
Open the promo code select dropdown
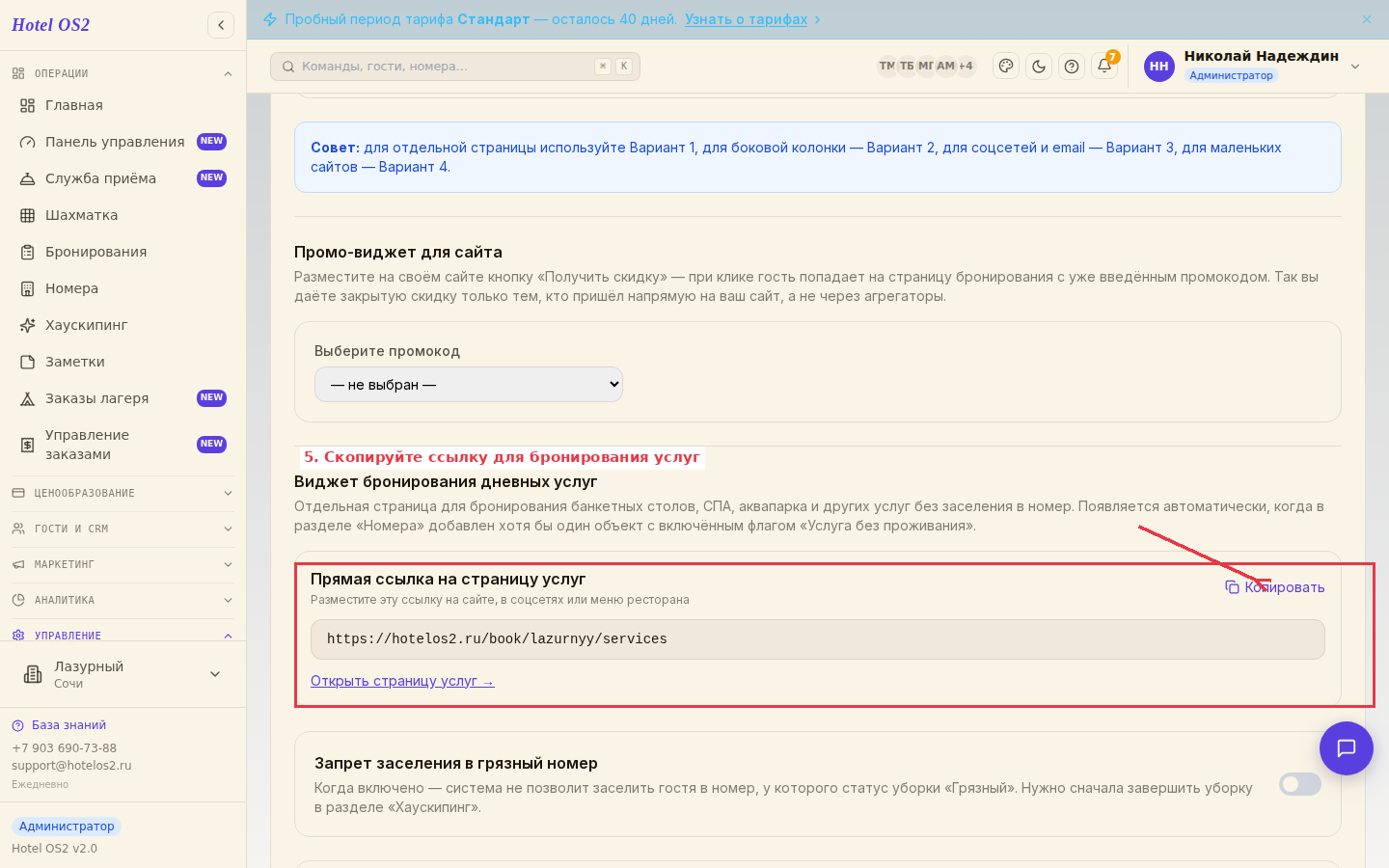(469, 385)
